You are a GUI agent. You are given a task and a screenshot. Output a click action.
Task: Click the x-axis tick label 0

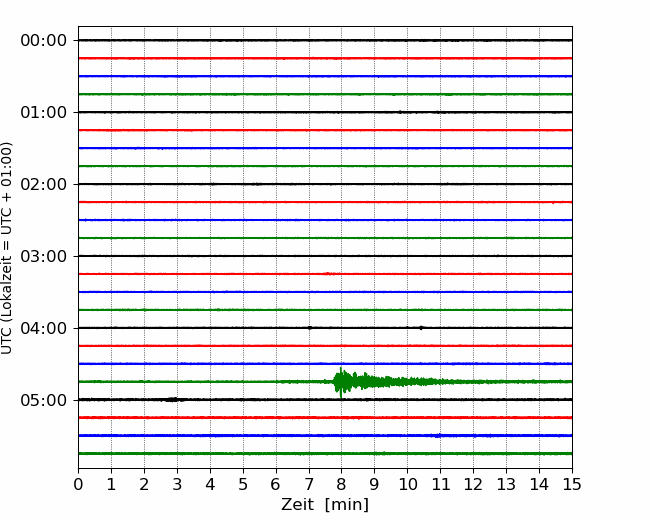(x=78, y=484)
